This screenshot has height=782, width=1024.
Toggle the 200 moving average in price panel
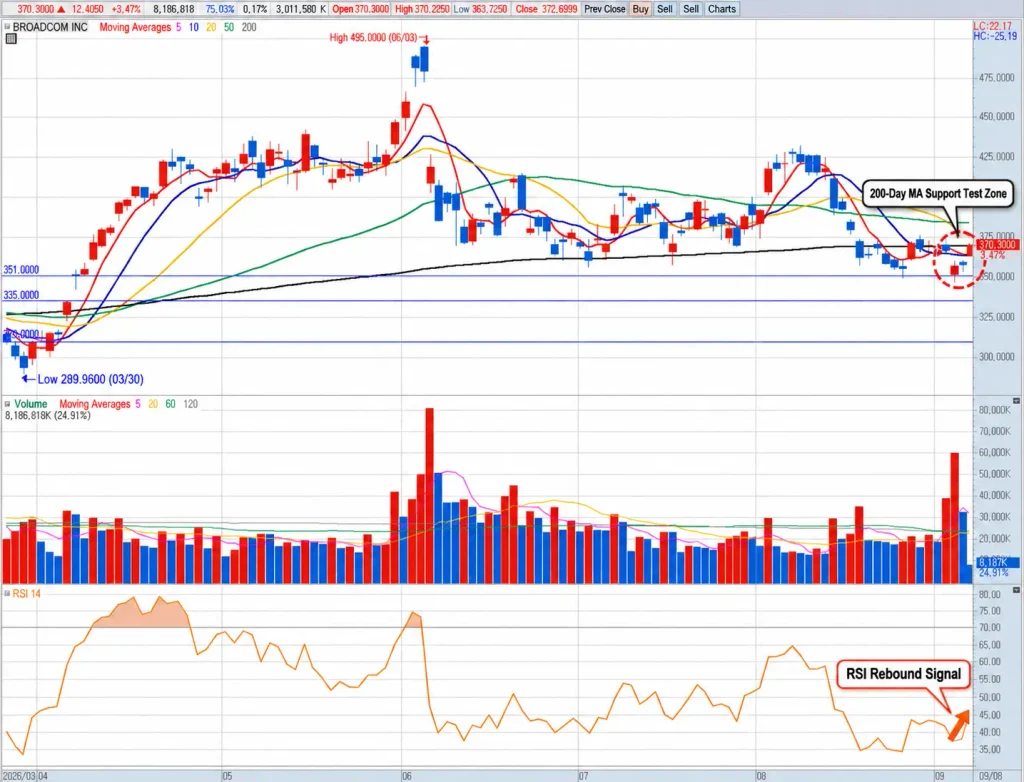[249, 27]
